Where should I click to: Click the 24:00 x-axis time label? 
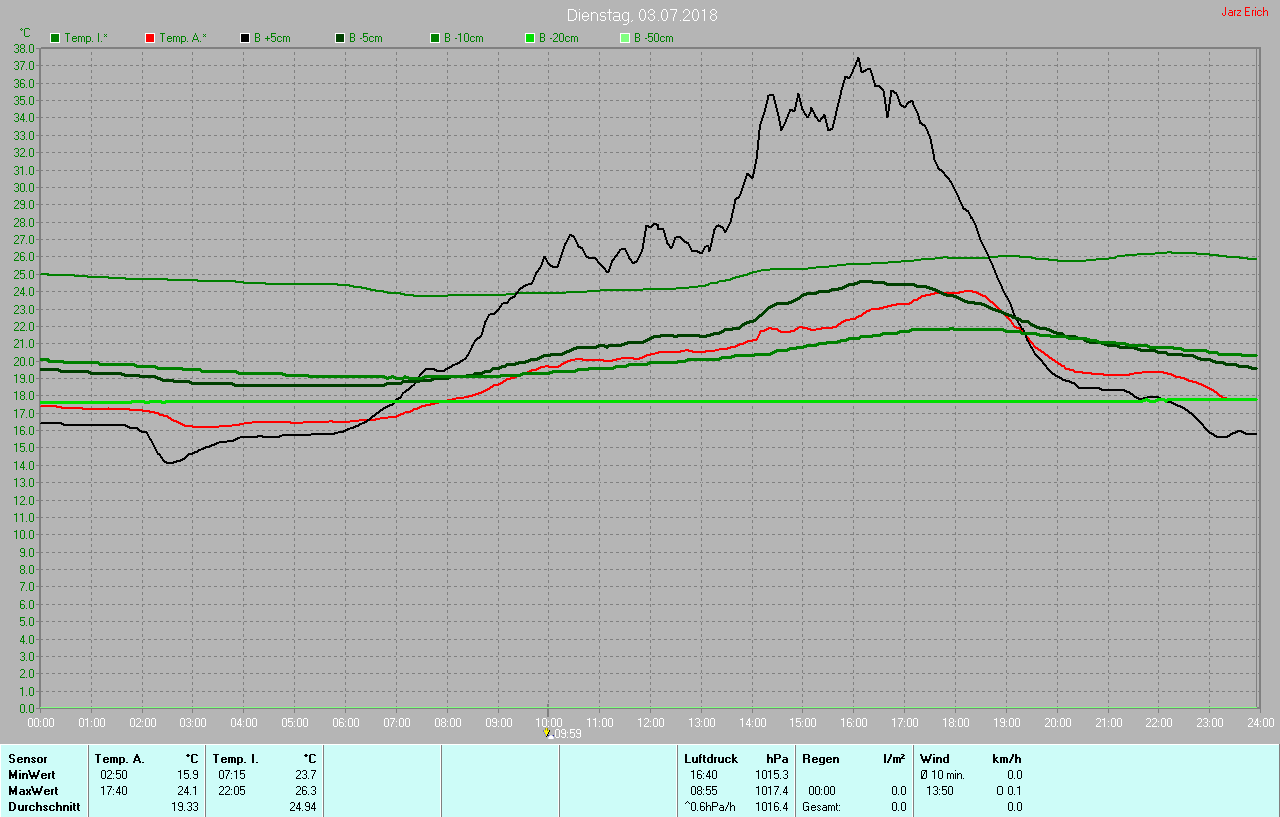pyautogui.click(x=1260, y=722)
